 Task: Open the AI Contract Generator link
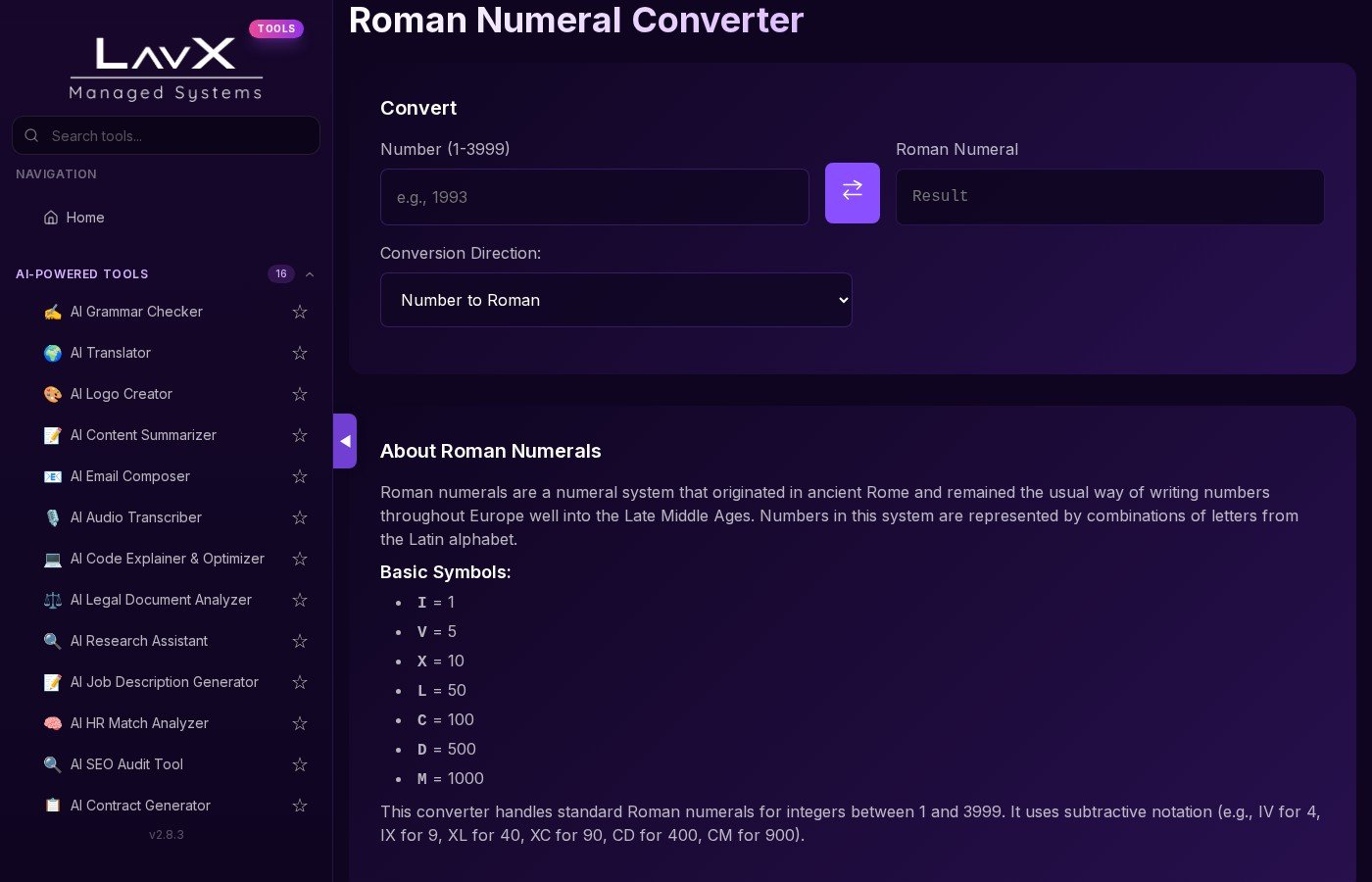140,806
